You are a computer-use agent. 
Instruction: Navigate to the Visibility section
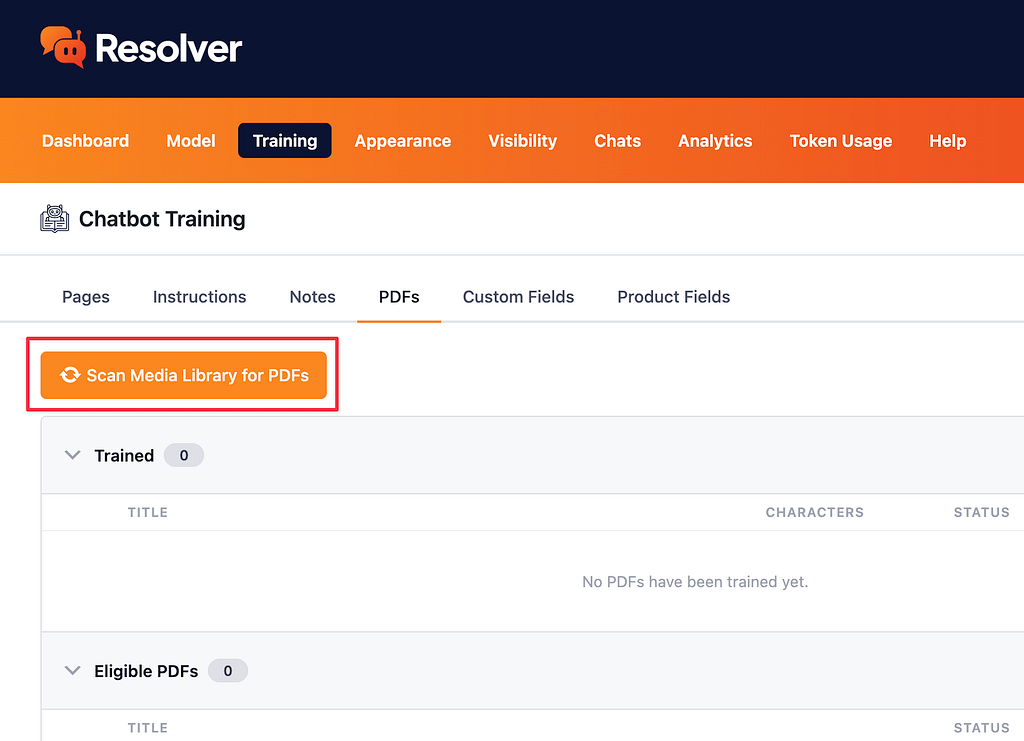pos(522,141)
